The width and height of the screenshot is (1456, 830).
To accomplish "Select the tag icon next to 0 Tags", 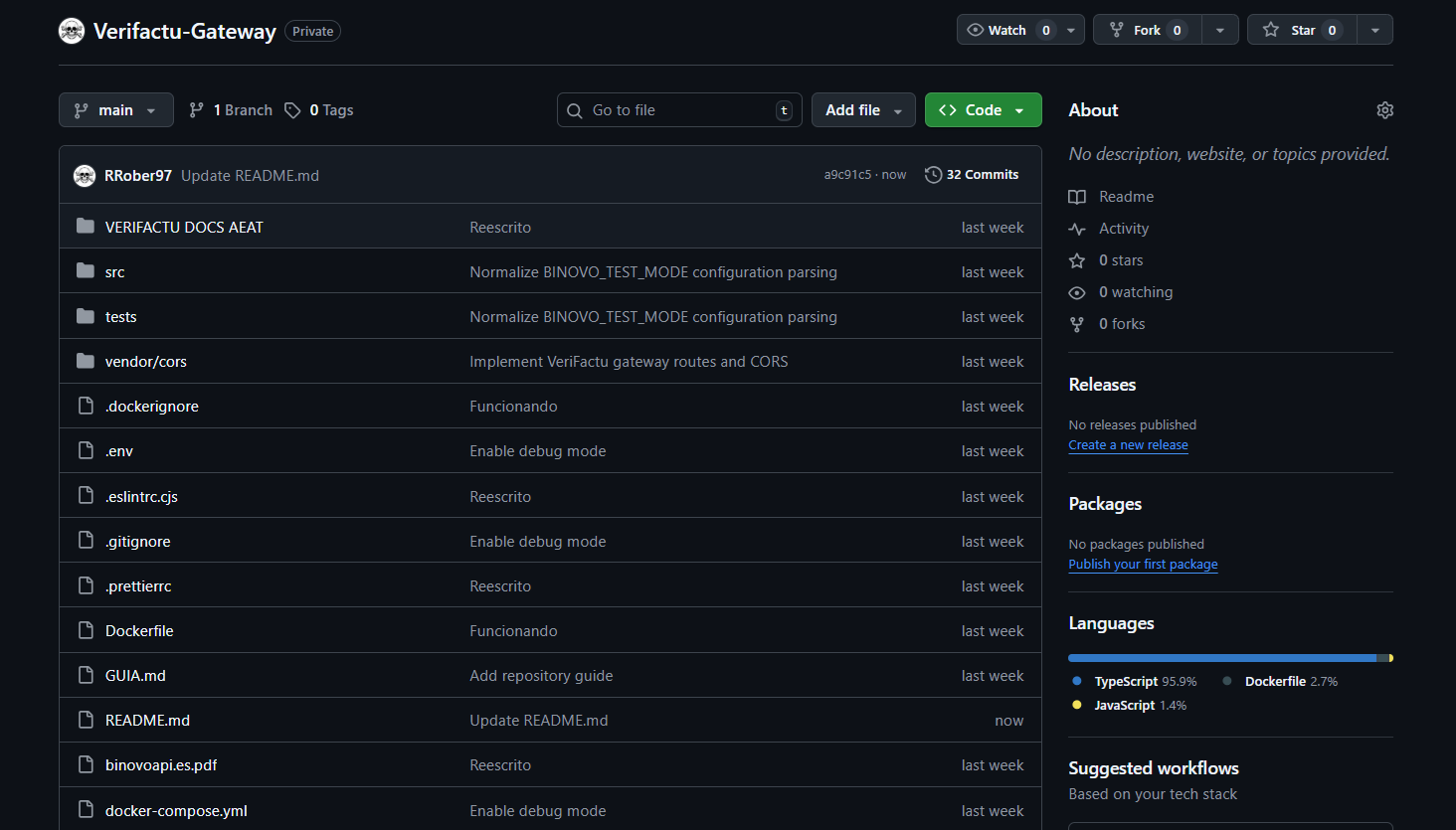I will [x=291, y=109].
